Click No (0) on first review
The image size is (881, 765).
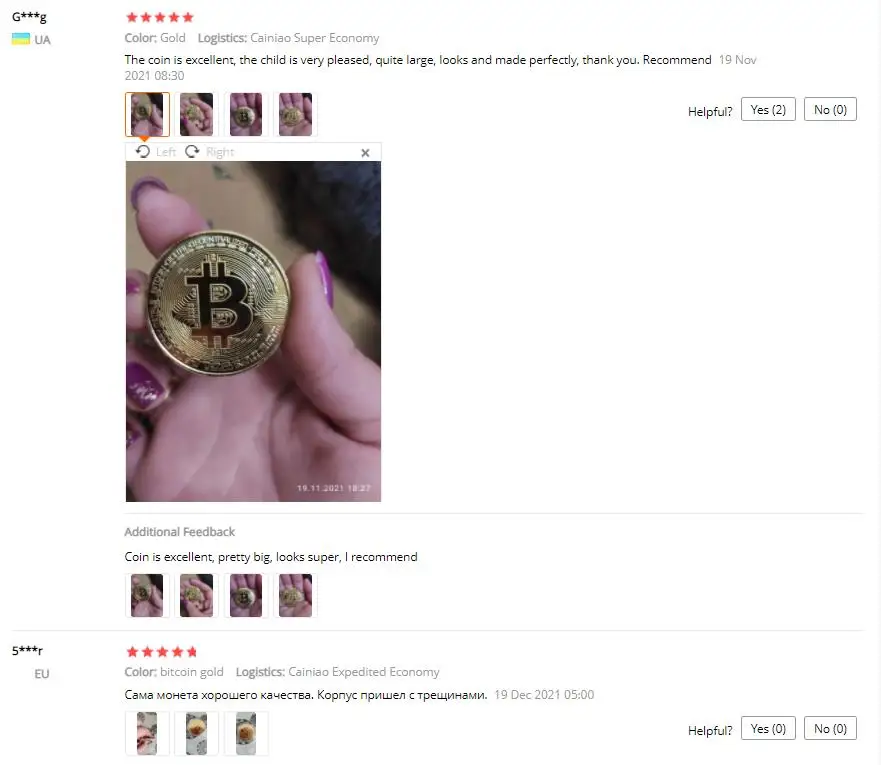(x=830, y=110)
